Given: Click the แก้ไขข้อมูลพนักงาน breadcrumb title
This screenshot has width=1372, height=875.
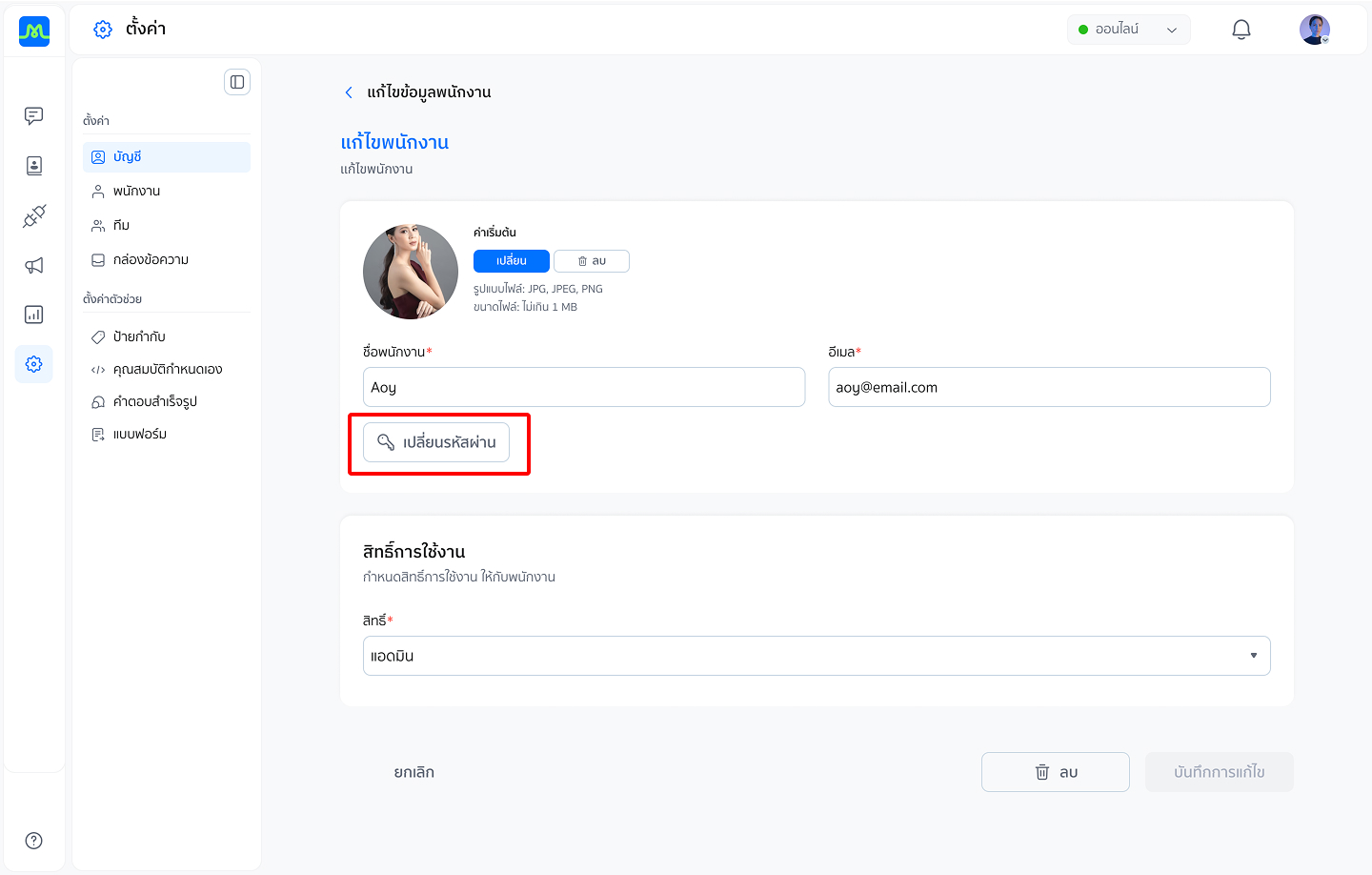Looking at the screenshot, I should coord(429,92).
